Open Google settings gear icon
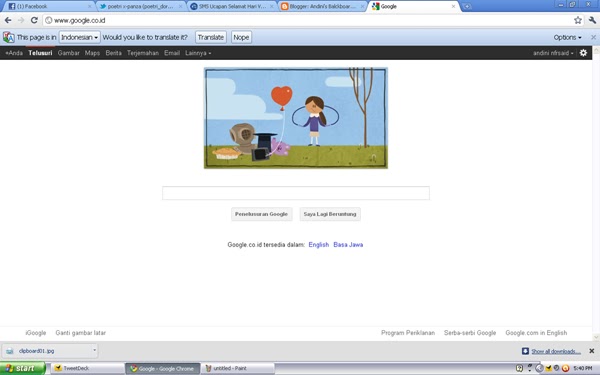Image resolution: width=600 pixels, height=375 pixels. coord(583,53)
